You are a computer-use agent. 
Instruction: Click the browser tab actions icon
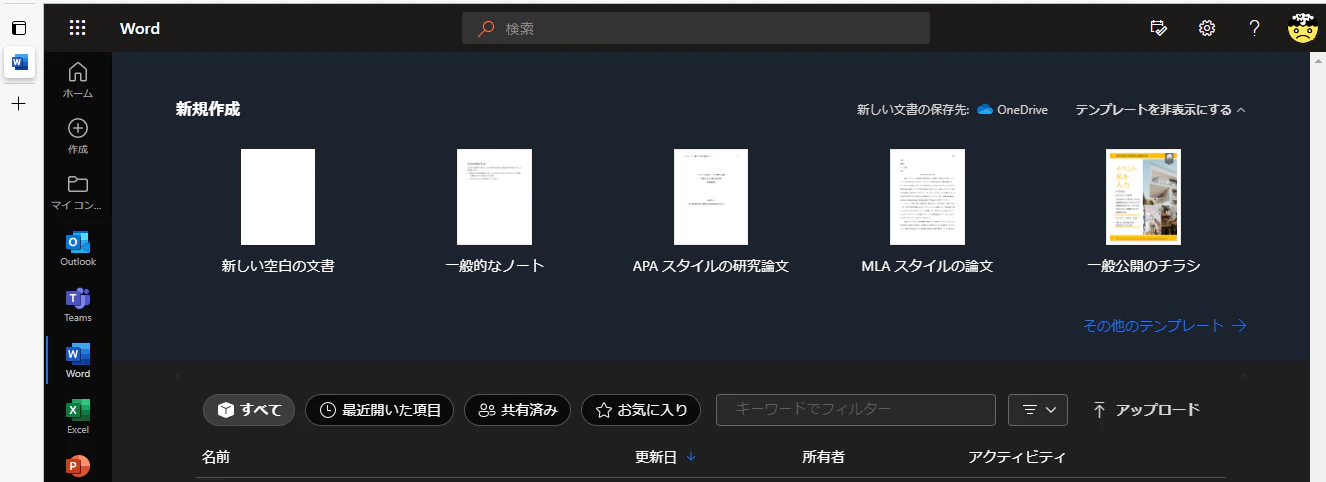(19, 28)
